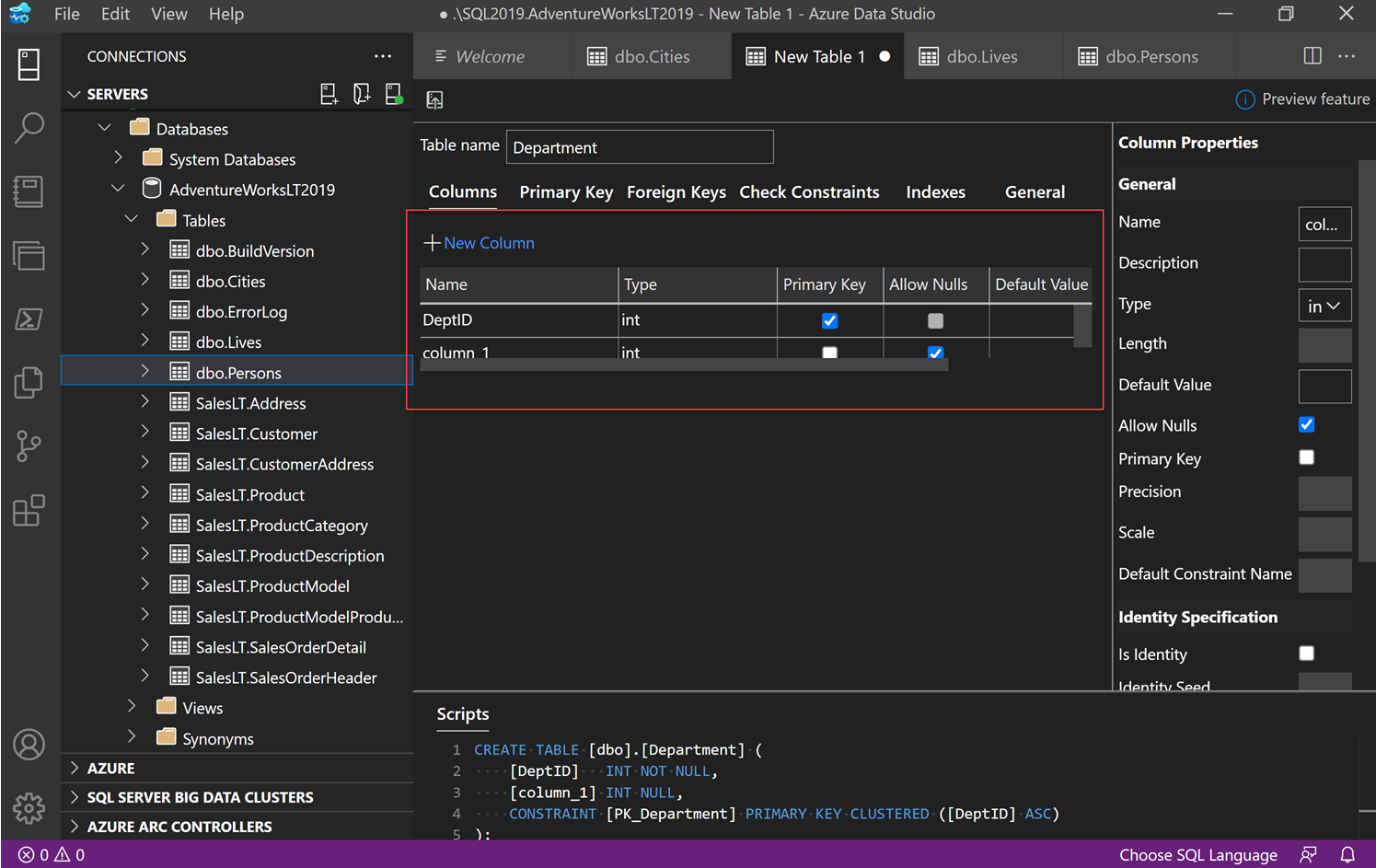1376x868 pixels.
Task: Click the feedback icon in status bar
Action: point(1308,855)
